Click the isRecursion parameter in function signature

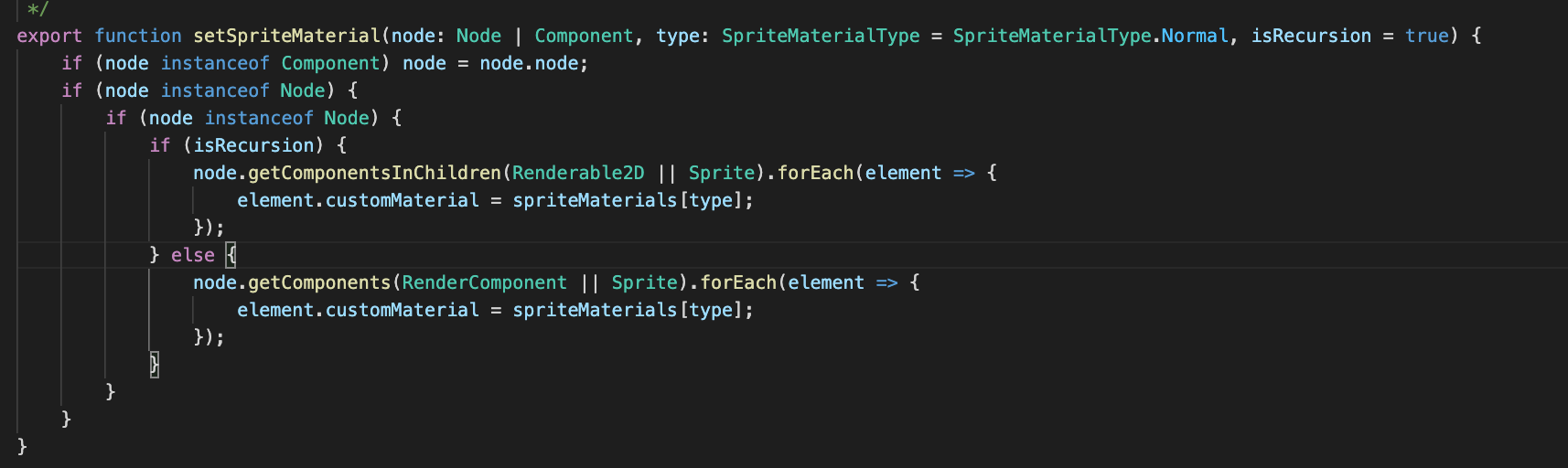[1311, 36]
